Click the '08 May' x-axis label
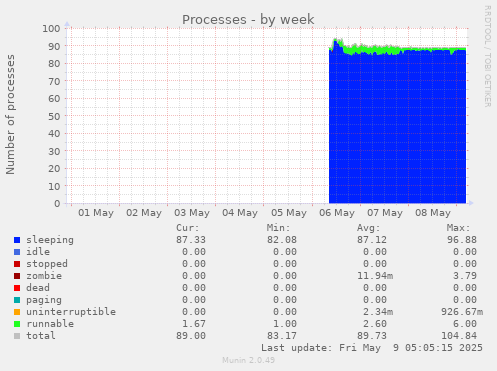 [433, 213]
